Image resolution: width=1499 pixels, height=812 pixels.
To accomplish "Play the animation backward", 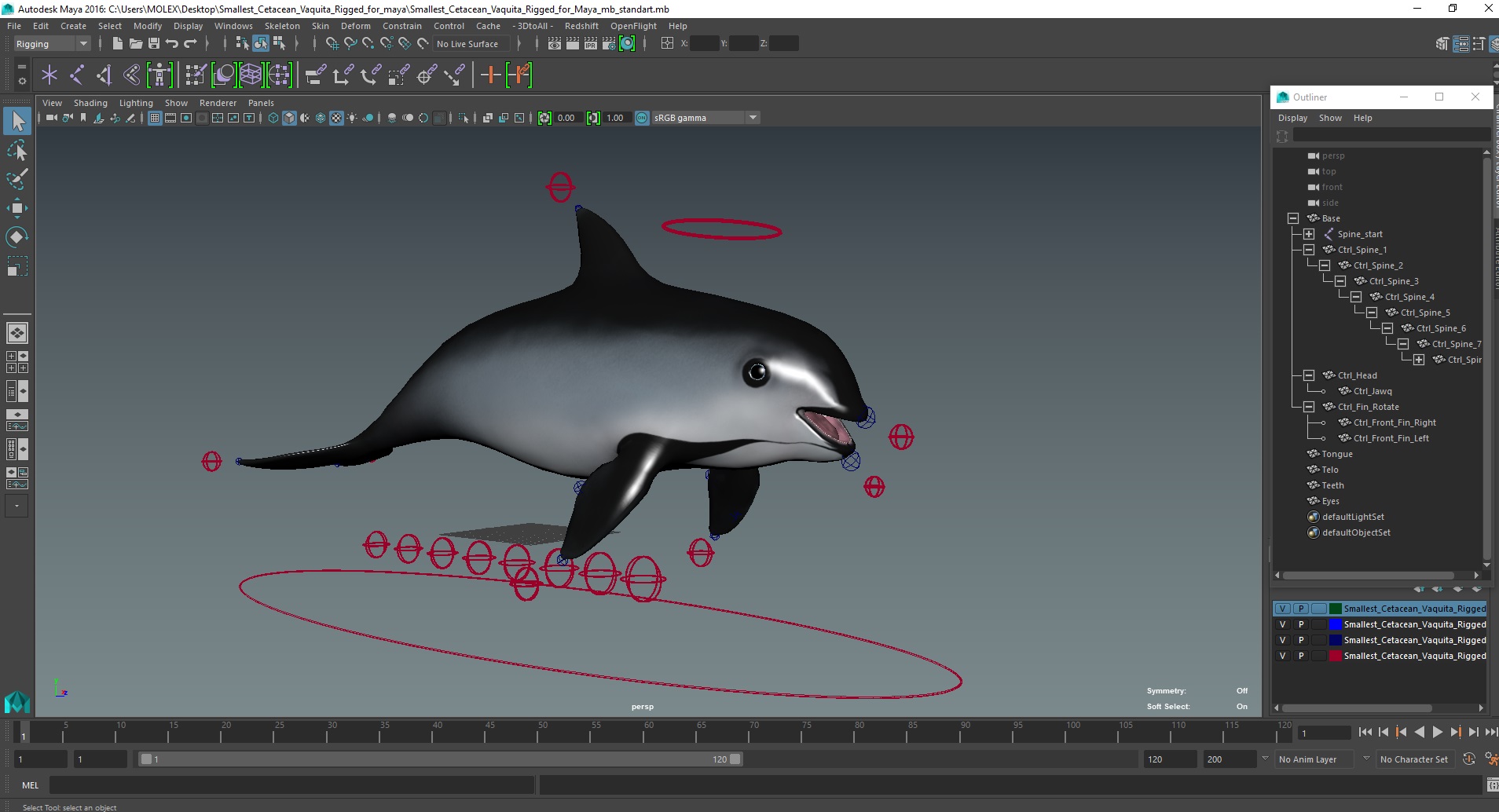I will (1419, 732).
